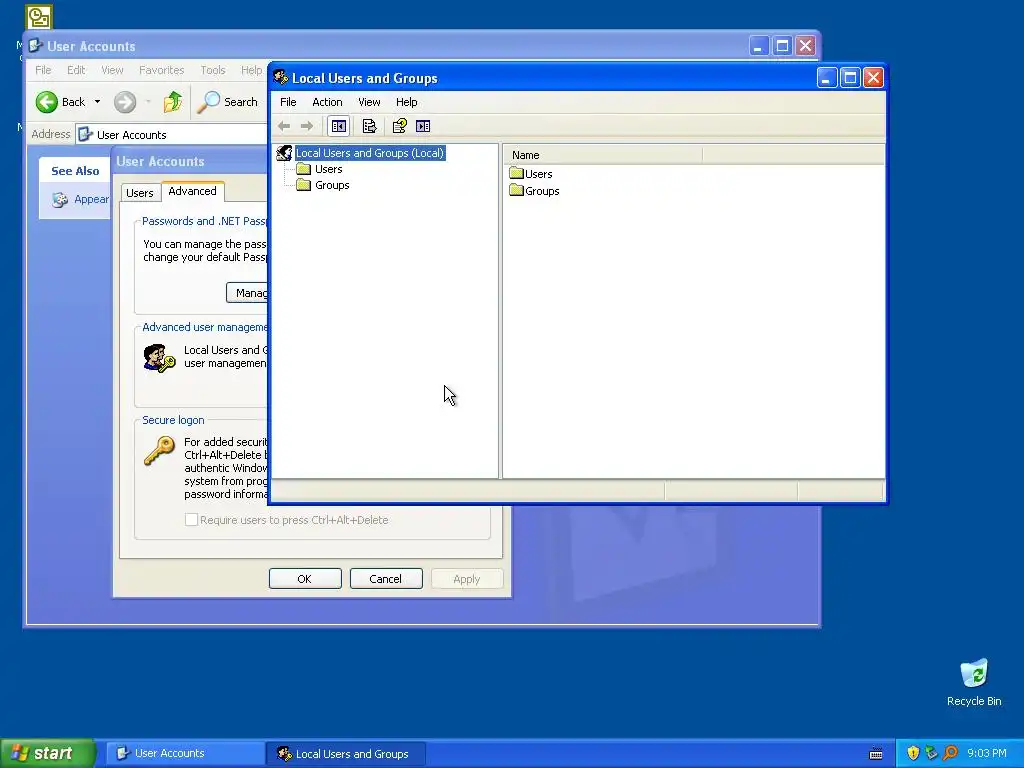Click Local Users and Groups title bar icon
The image size is (1024, 768).
click(x=281, y=78)
